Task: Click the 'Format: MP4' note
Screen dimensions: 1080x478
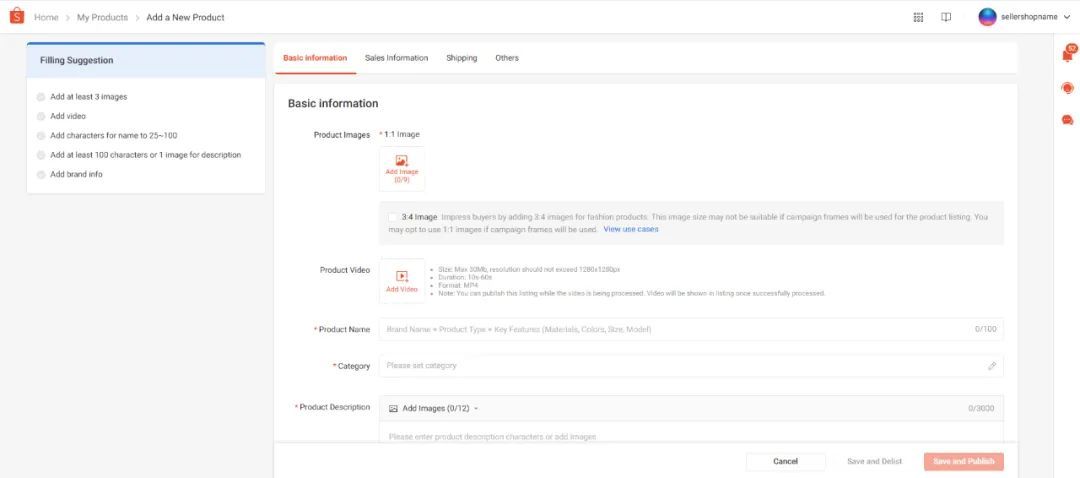Action: point(458,285)
